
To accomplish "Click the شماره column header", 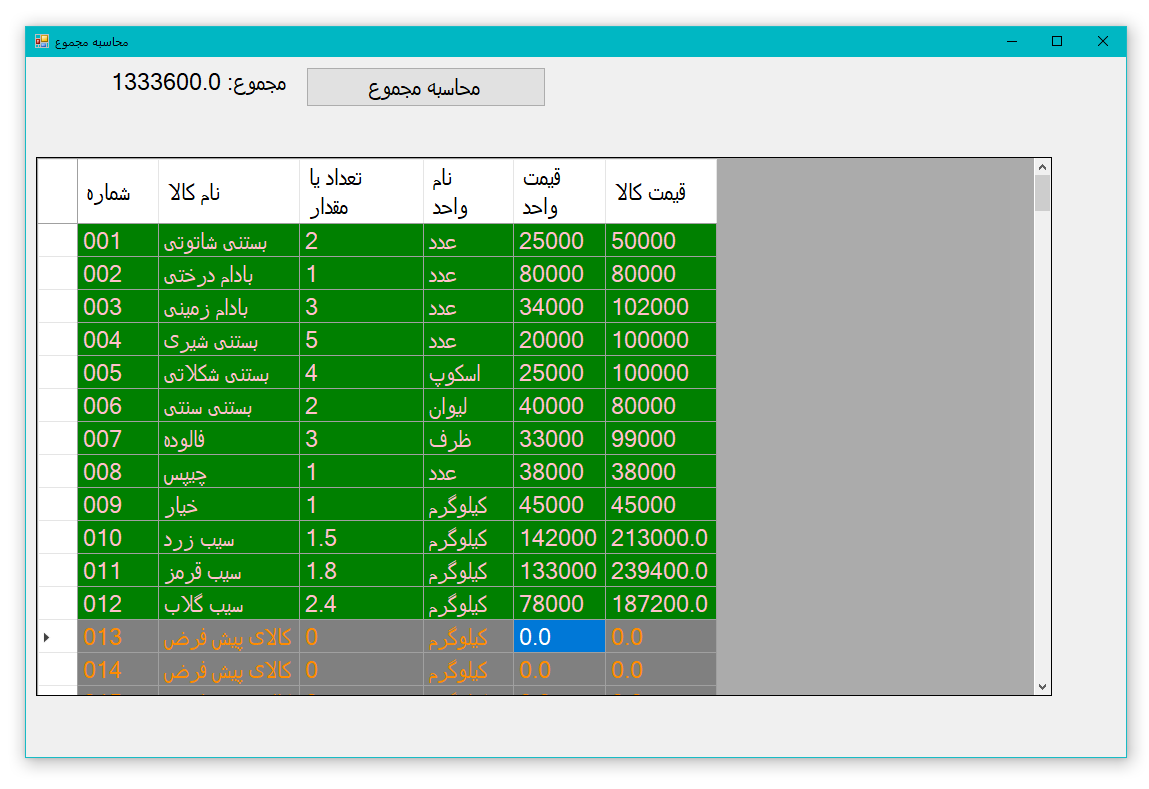I will coord(117,192).
